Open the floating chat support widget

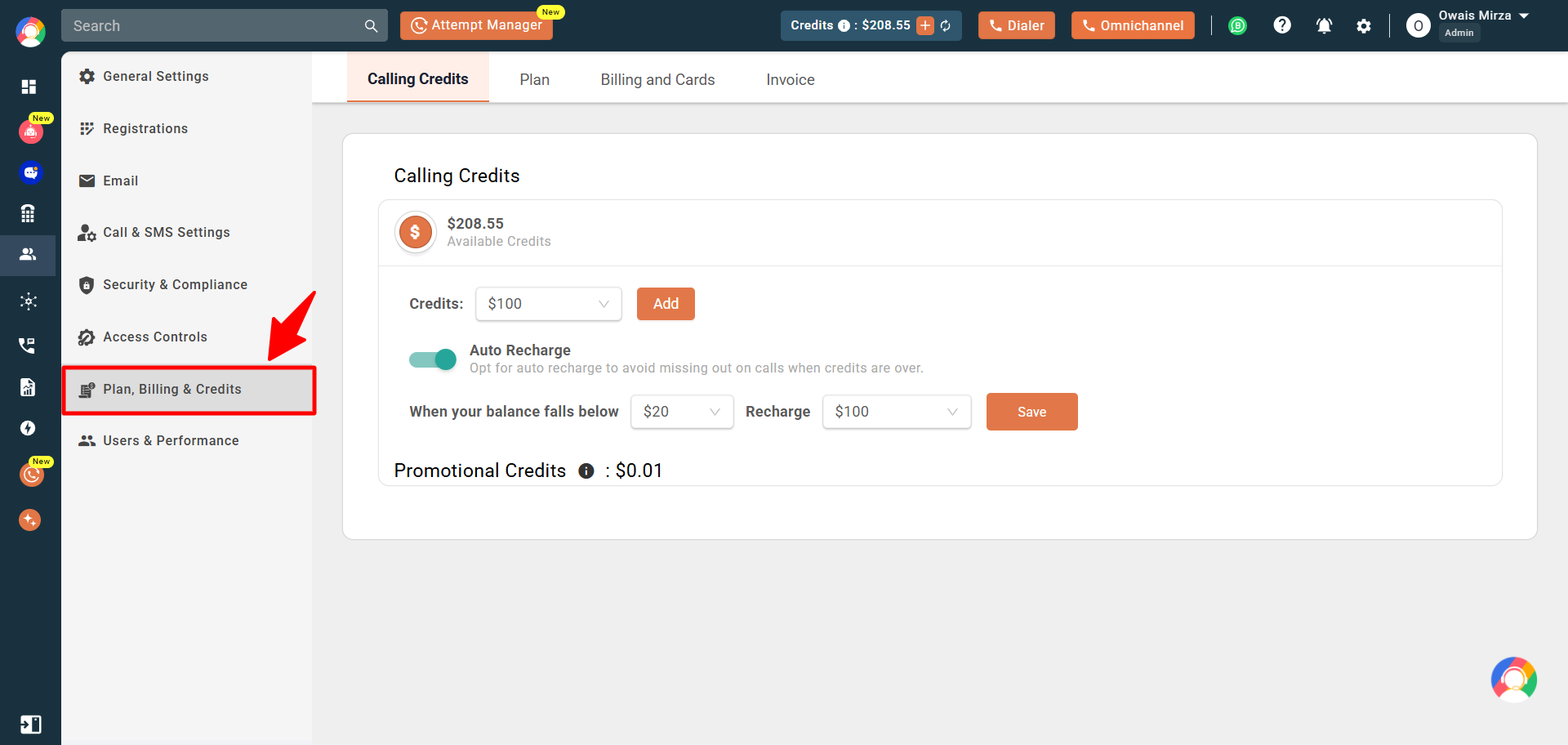(1514, 680)
